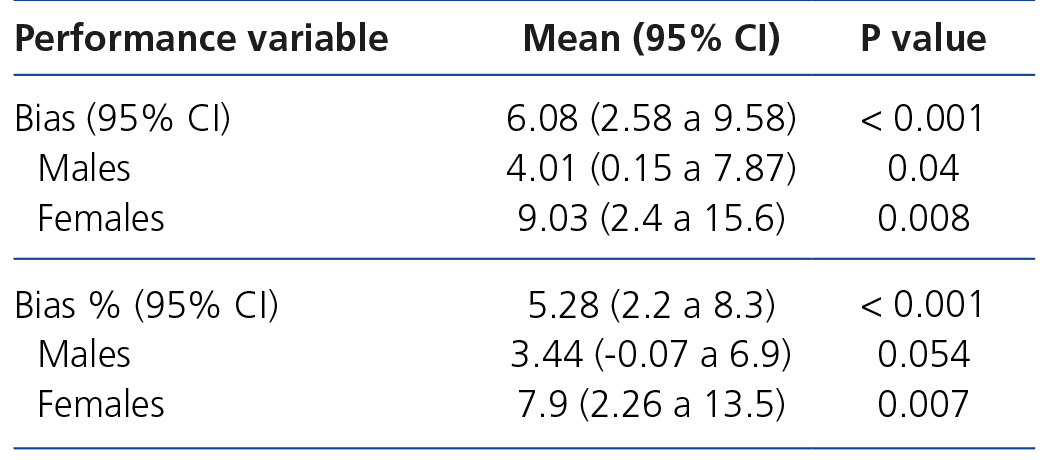Image resolution: width=1043 pixels, height=460 pixels.
Task: Click the mean value 4.01 (0.15 a 7.87)
Action: pos(651,168)
